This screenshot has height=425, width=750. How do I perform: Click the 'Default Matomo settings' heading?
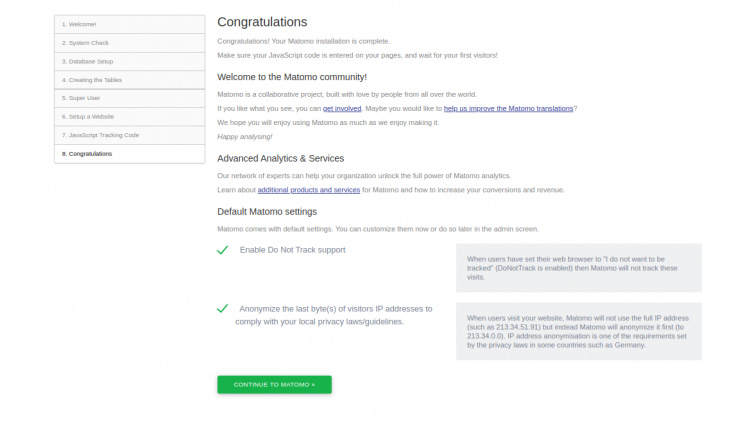click(x=267, y=211)
